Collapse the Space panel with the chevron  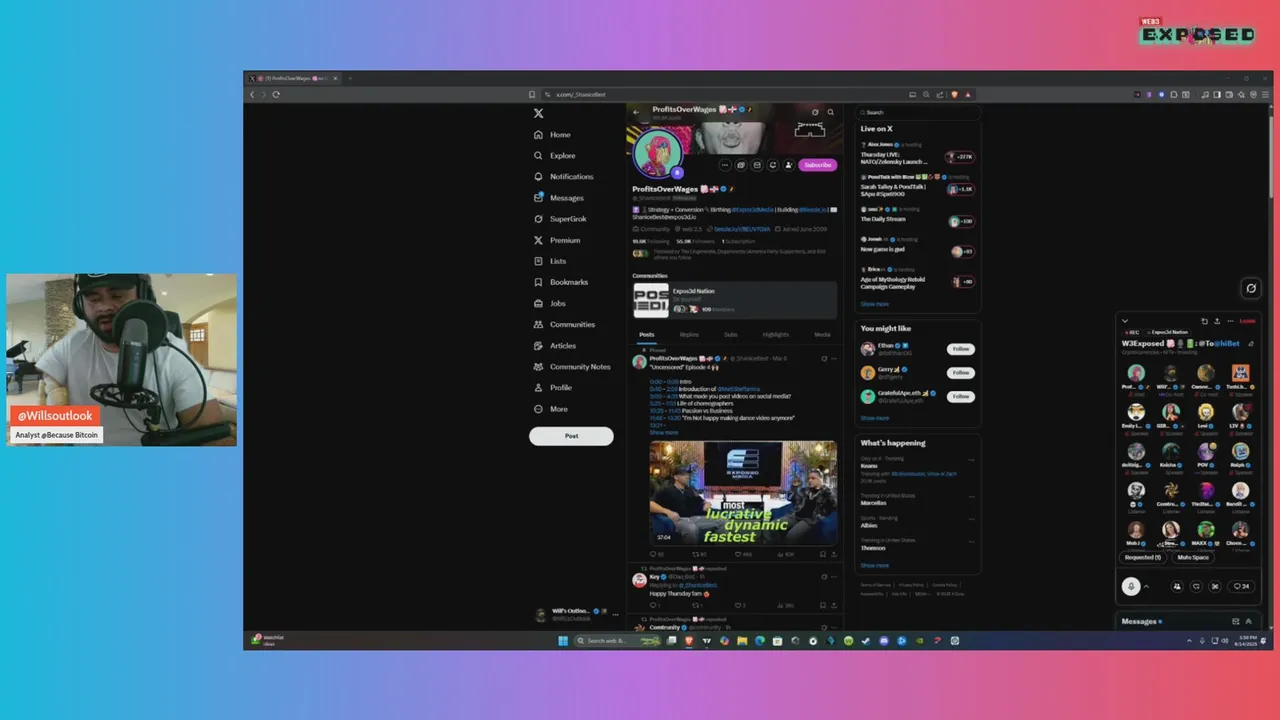pos(1125,321)
